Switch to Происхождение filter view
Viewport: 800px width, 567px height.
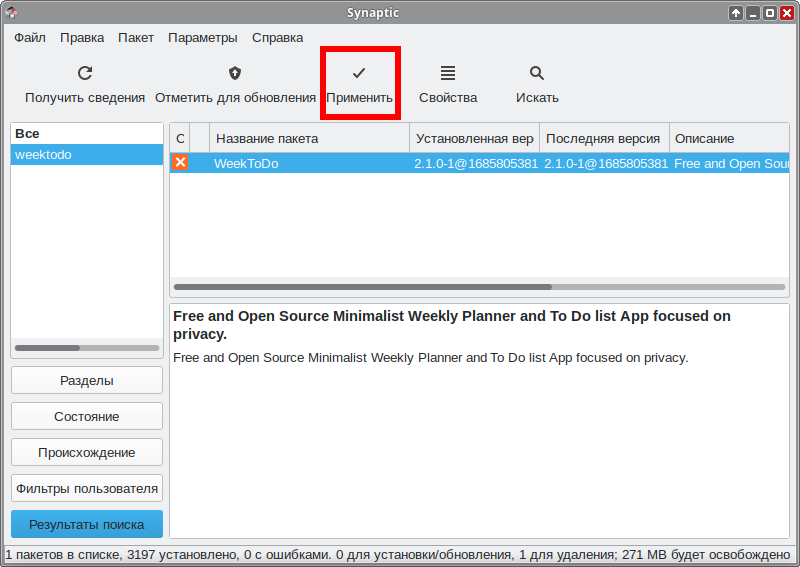tap(87, 453)
